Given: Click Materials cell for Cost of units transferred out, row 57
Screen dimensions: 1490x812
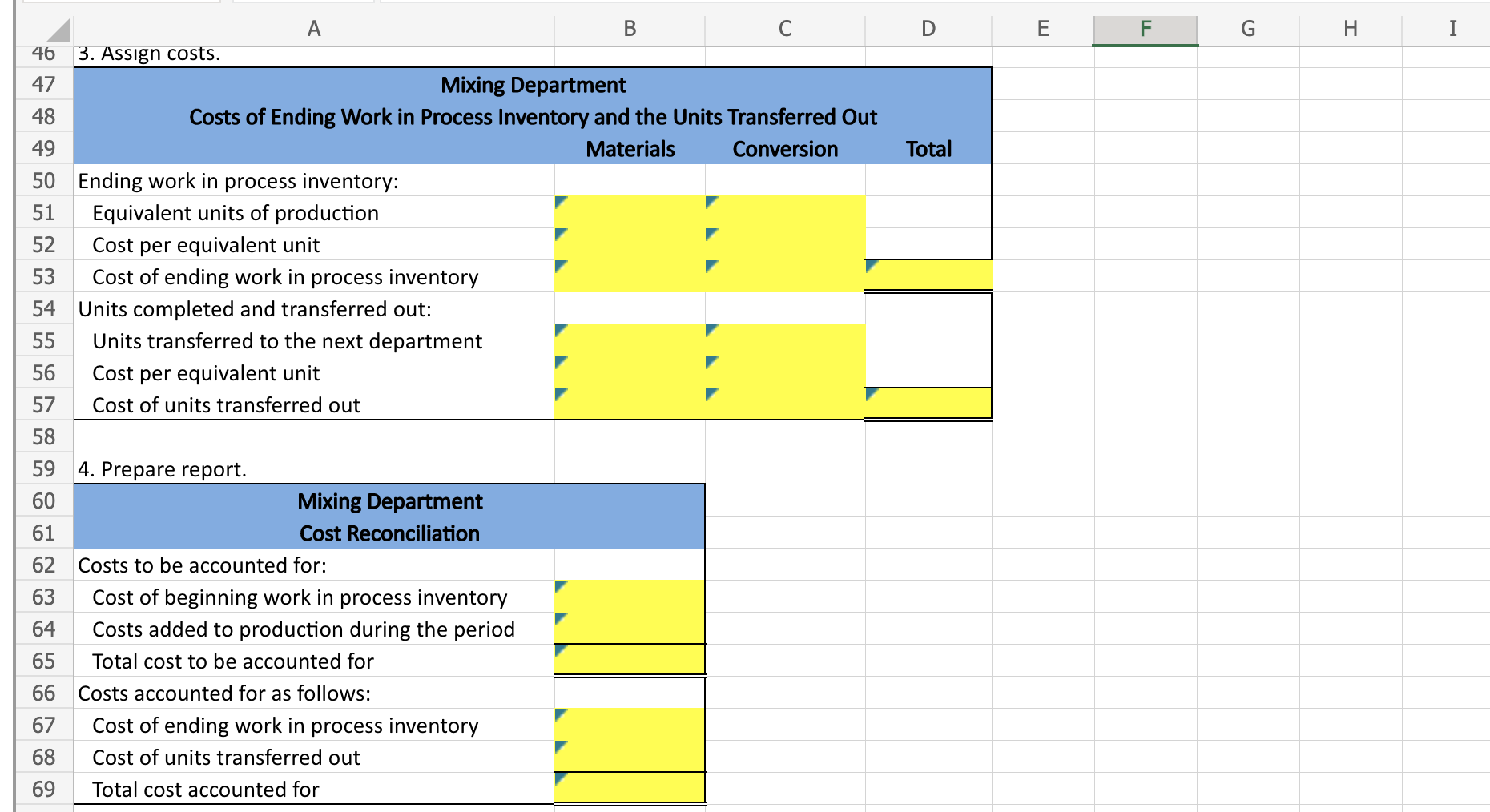Looking at the screenshot, I should point(630,404).
